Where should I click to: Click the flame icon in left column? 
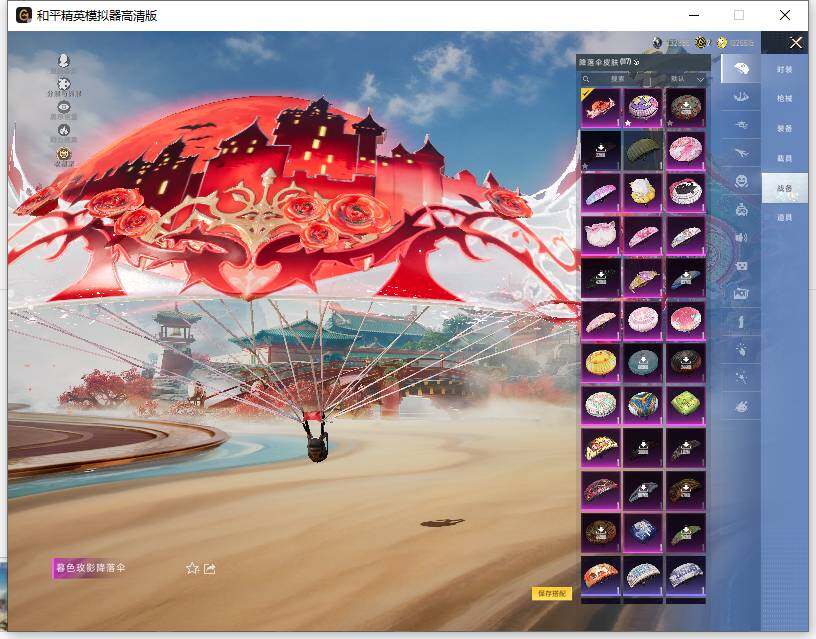coord(63,130)
